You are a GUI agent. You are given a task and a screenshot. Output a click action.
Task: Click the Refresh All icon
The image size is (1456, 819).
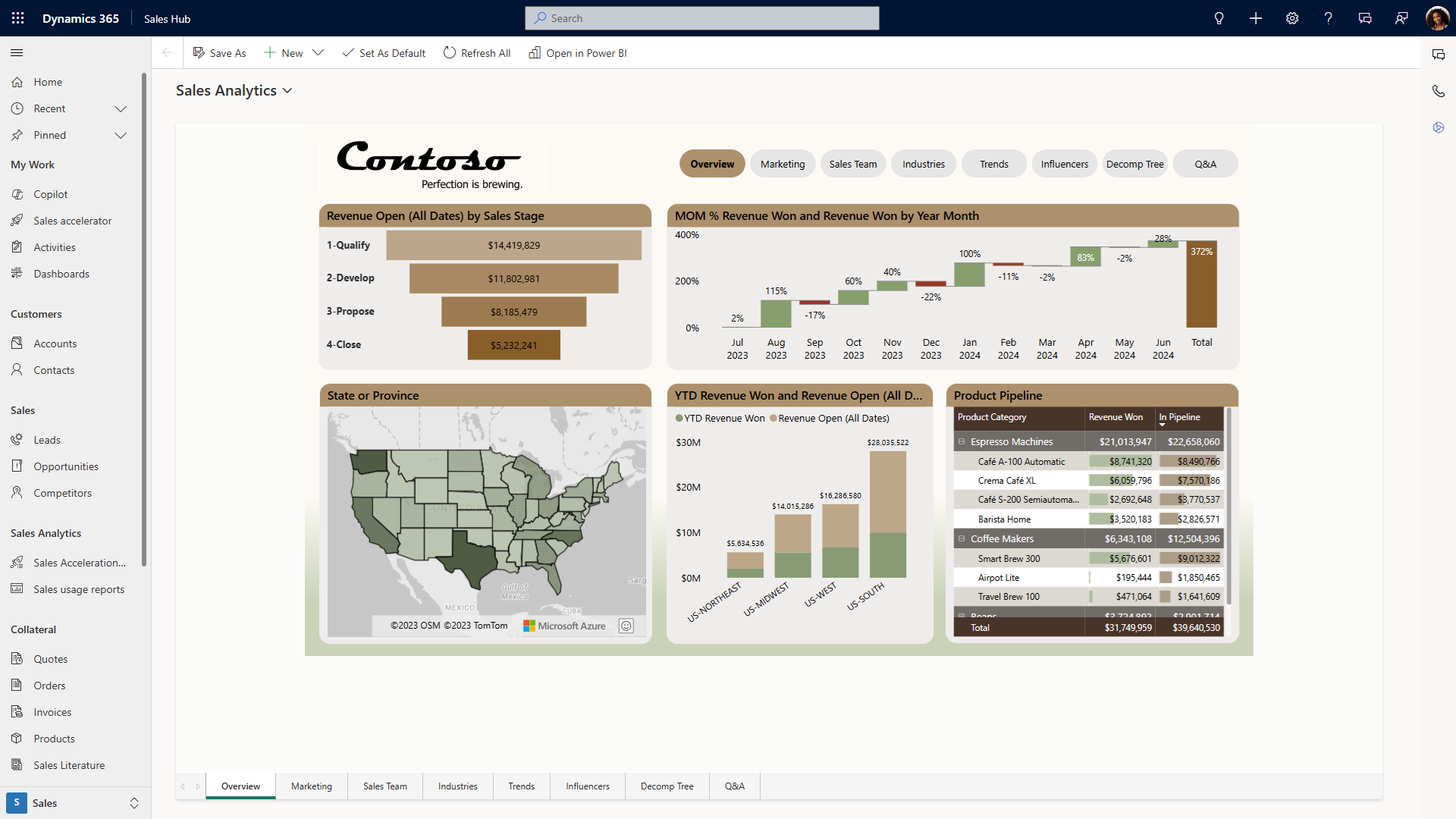tap(450, 53)
